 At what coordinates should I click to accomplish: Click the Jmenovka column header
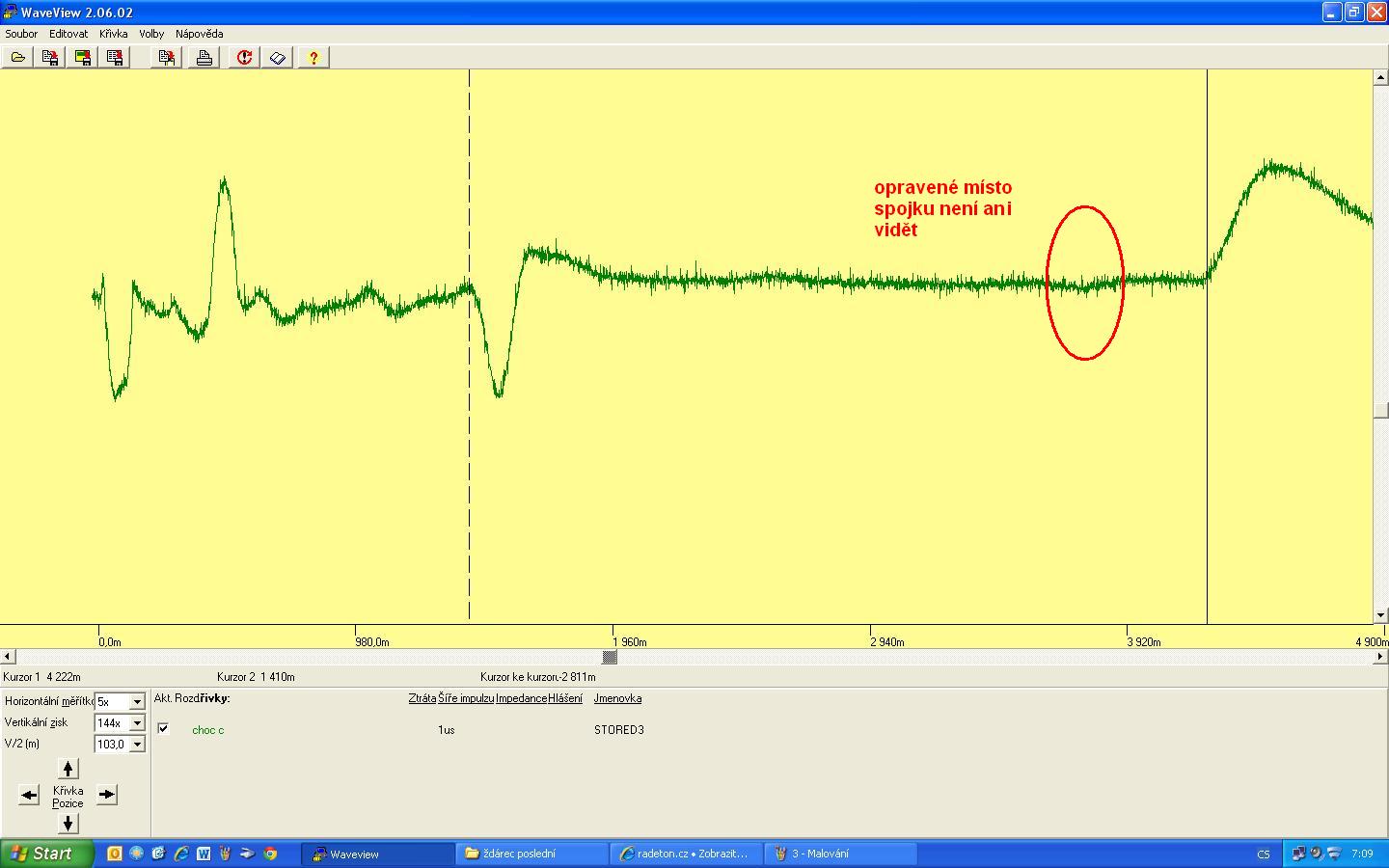[617, 698]
